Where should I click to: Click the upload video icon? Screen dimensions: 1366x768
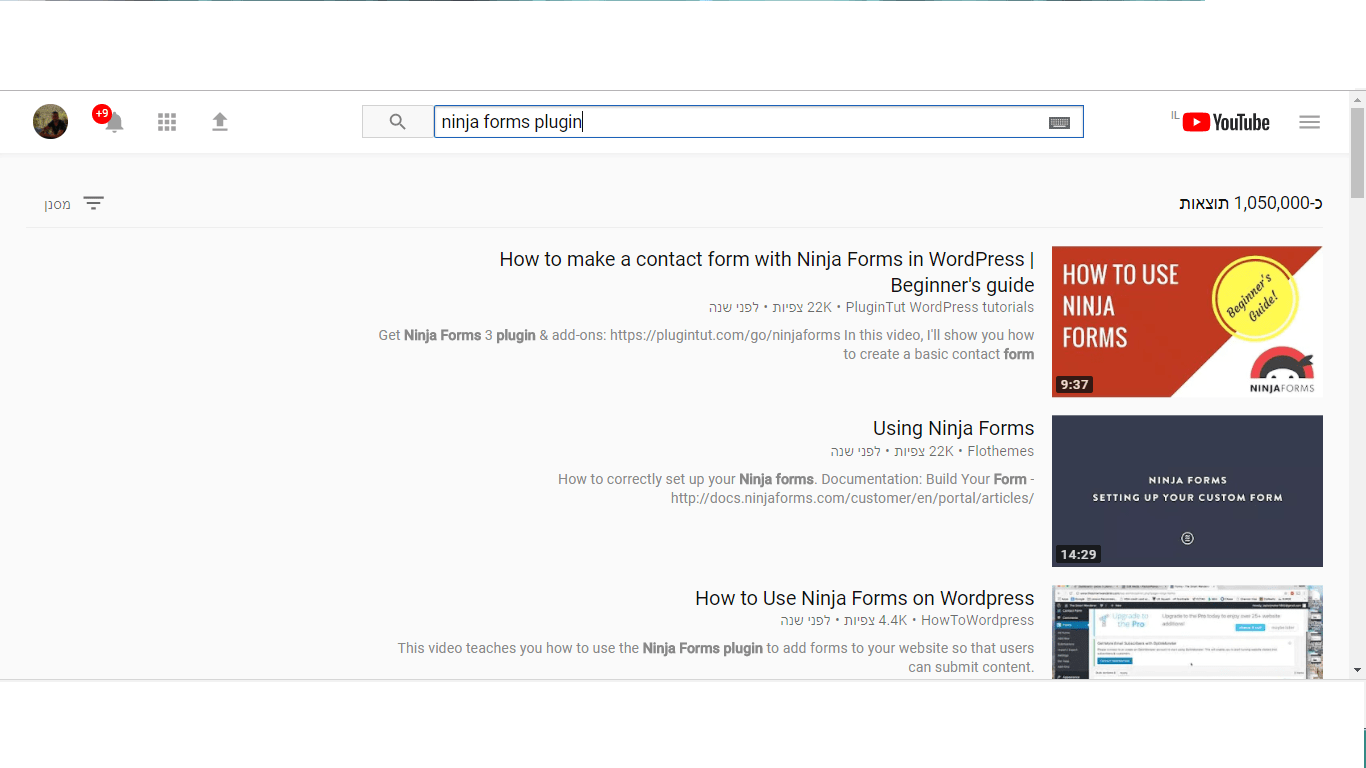220,122
